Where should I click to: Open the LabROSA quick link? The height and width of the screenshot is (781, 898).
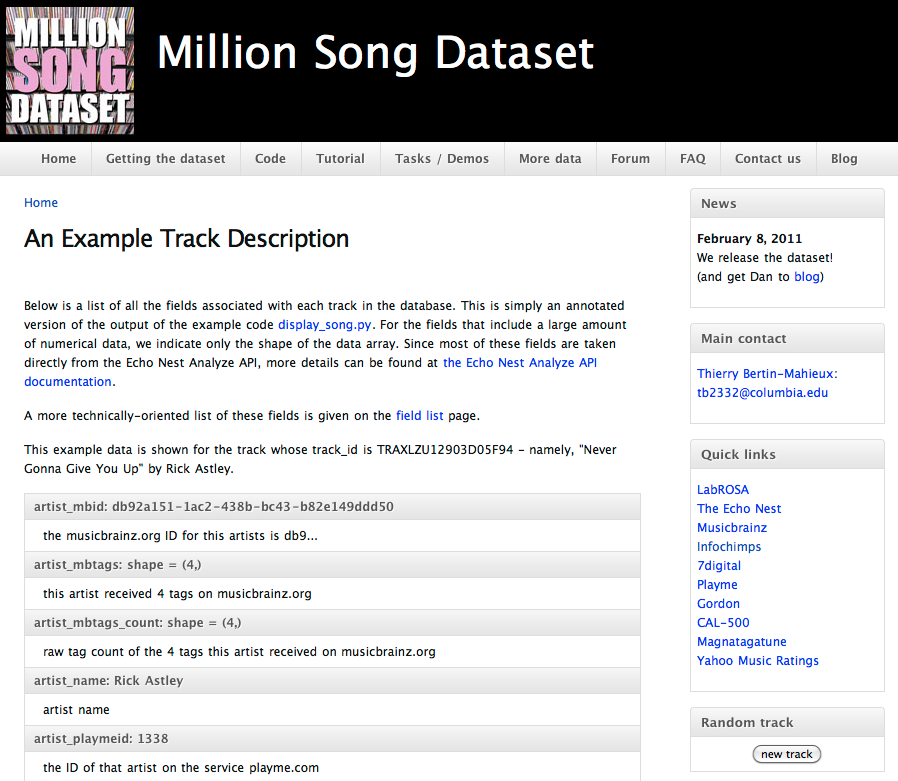(723, 490)
